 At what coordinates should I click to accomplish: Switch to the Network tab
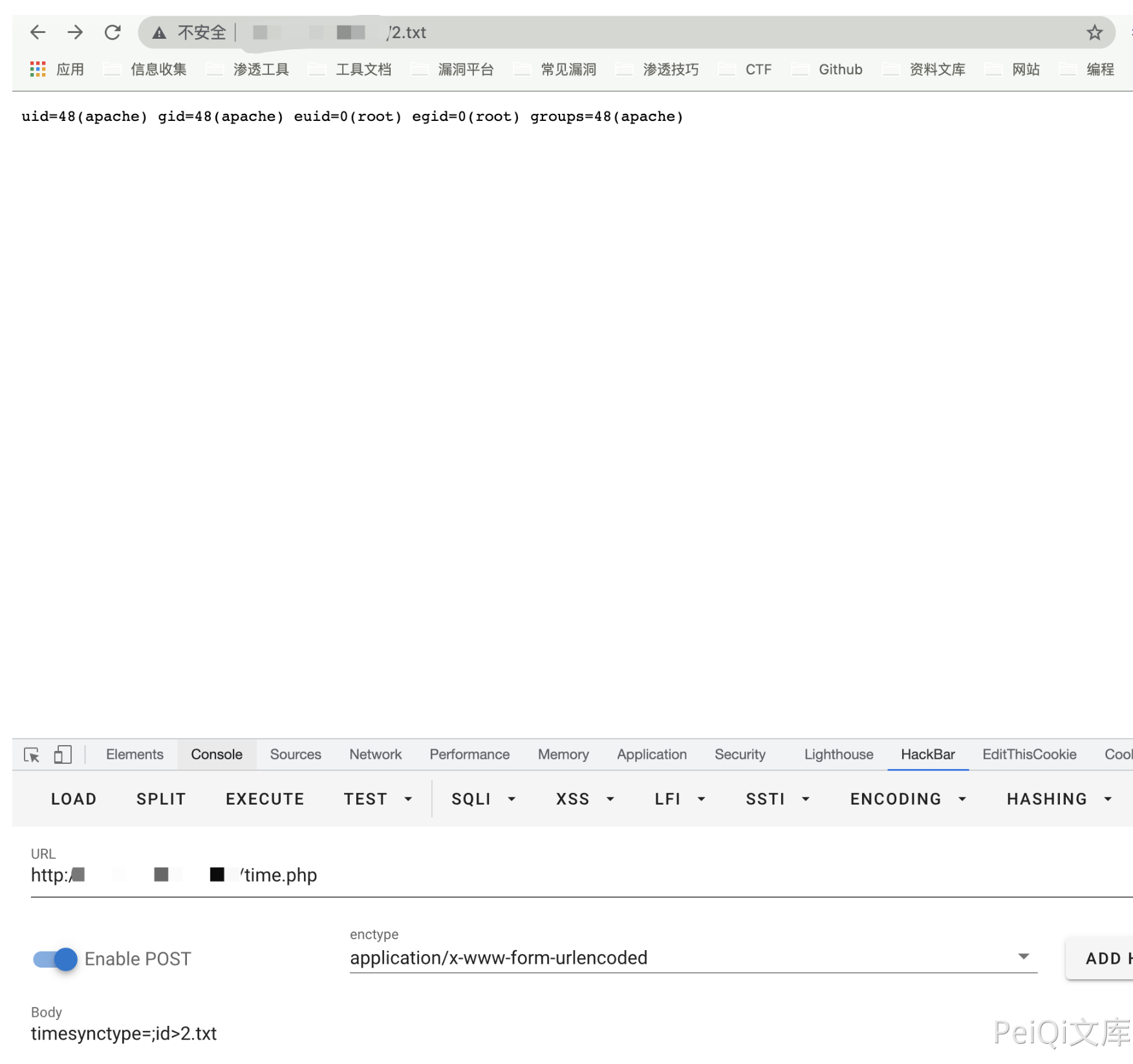pos(375,754)
